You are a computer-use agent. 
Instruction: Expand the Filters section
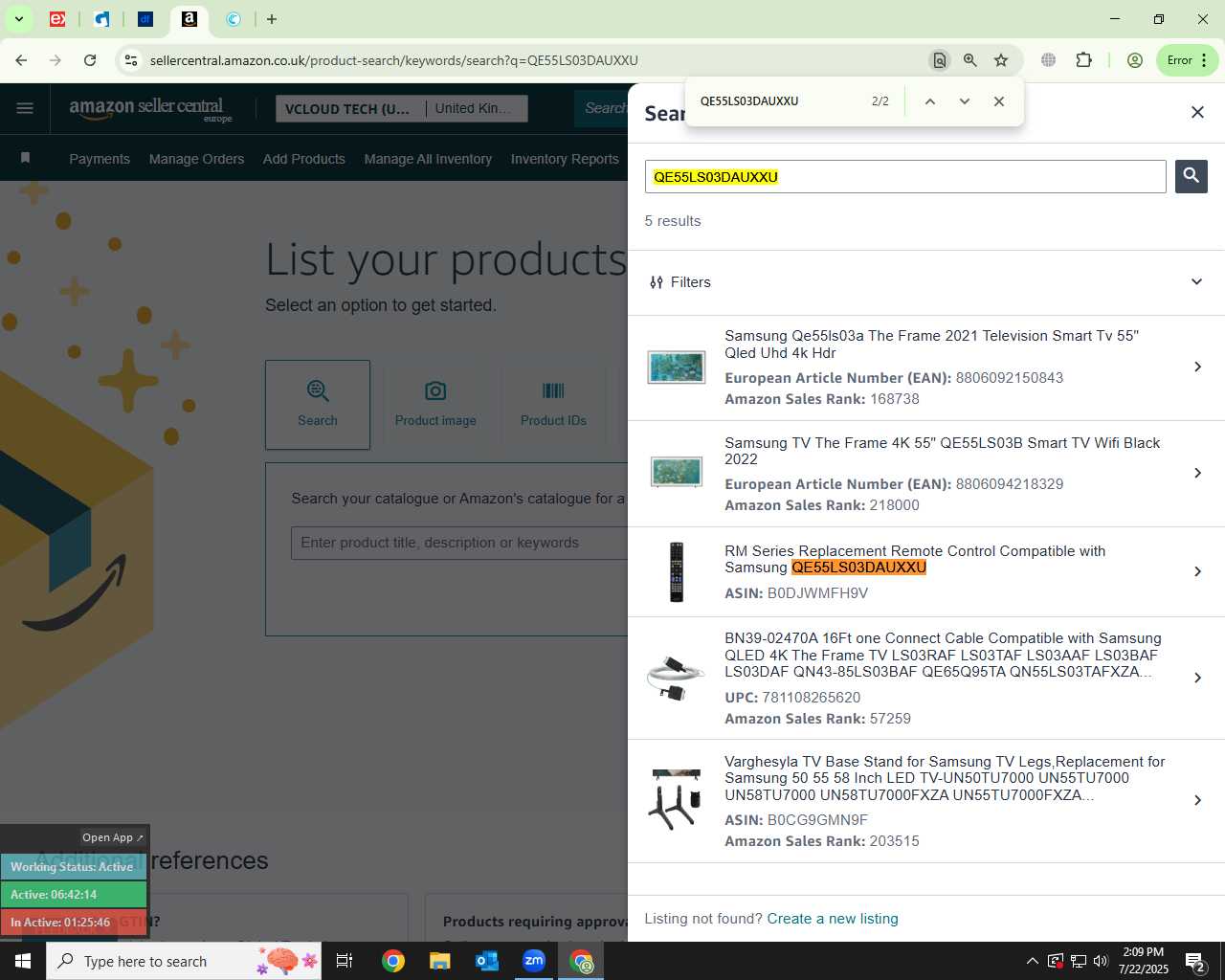click(925, 282)
